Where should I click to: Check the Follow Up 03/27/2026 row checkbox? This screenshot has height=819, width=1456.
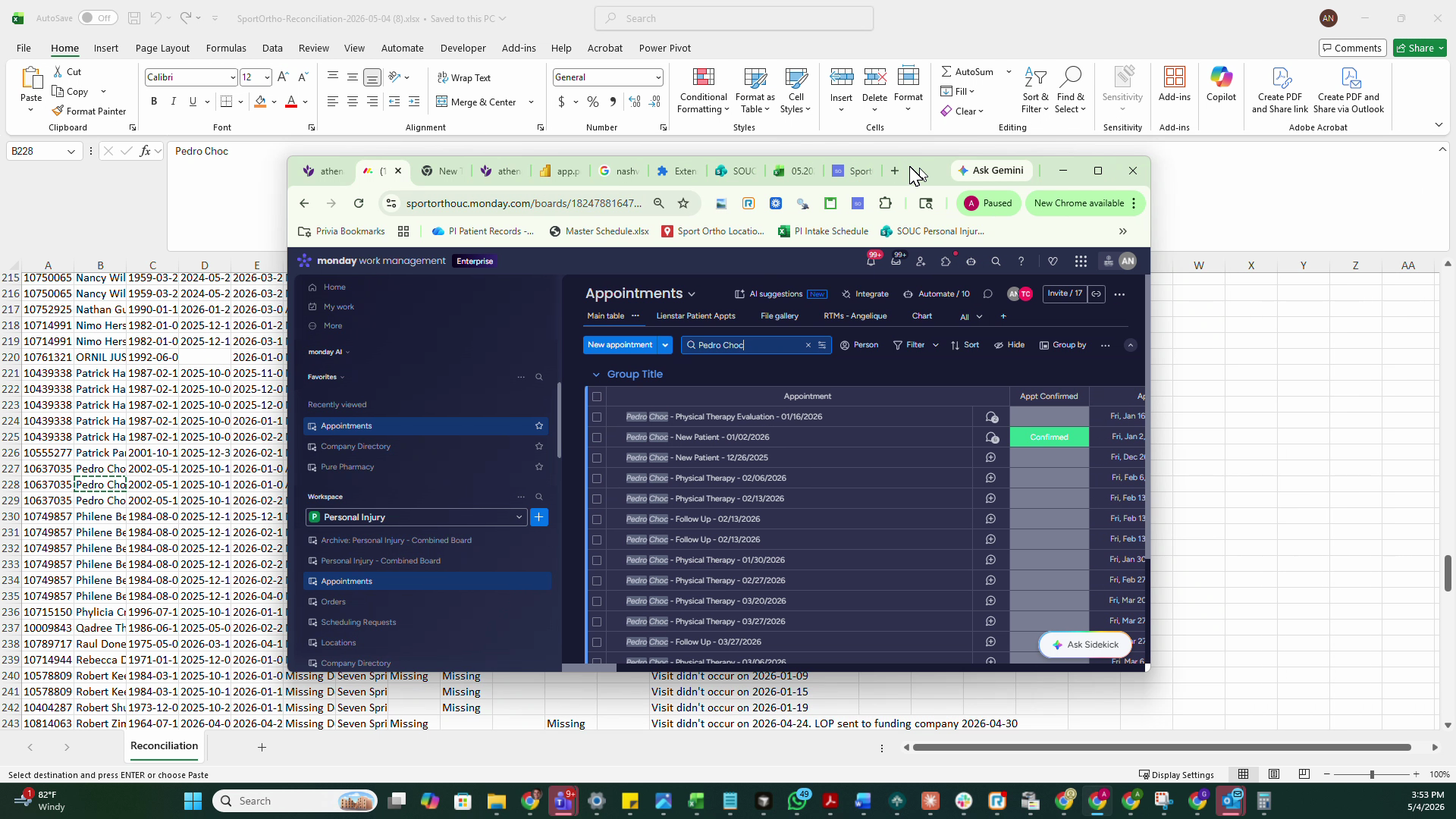tap(597, 642)
